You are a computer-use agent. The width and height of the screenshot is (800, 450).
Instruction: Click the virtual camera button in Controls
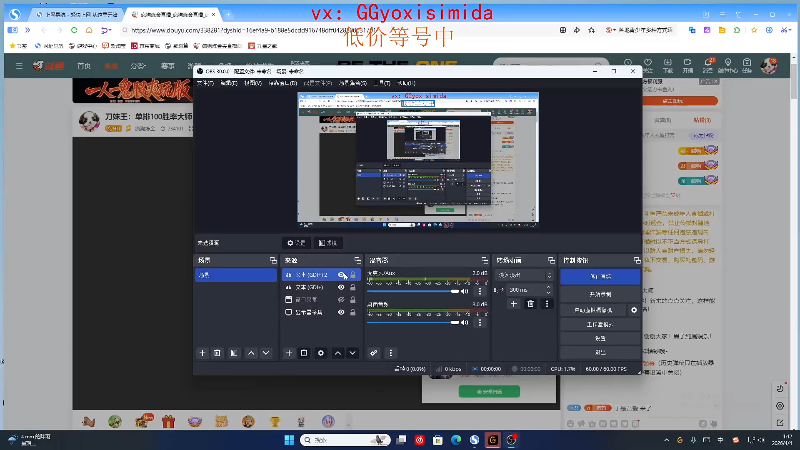click(593, 310)
